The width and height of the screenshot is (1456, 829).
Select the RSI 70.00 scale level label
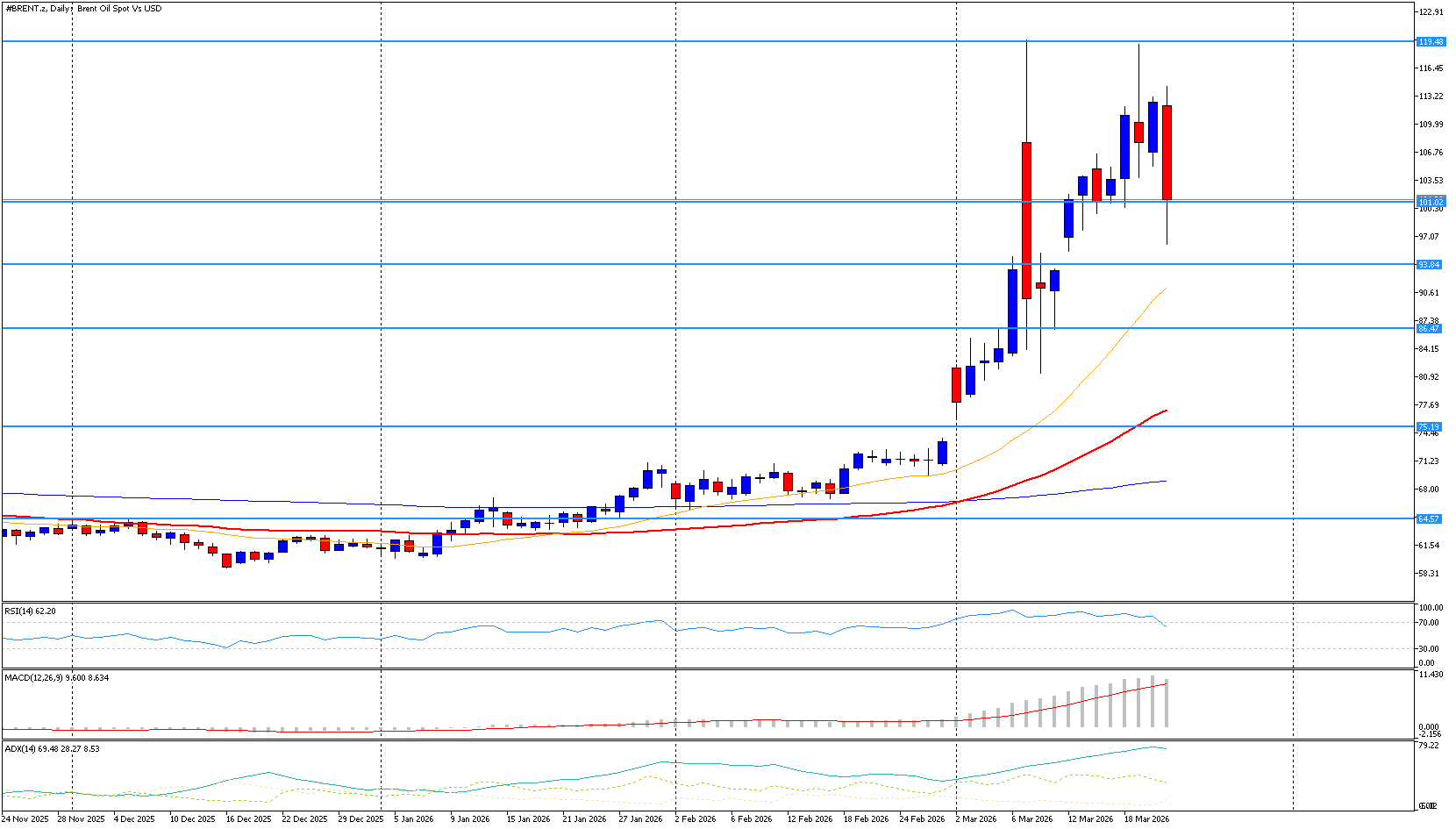1428,623
